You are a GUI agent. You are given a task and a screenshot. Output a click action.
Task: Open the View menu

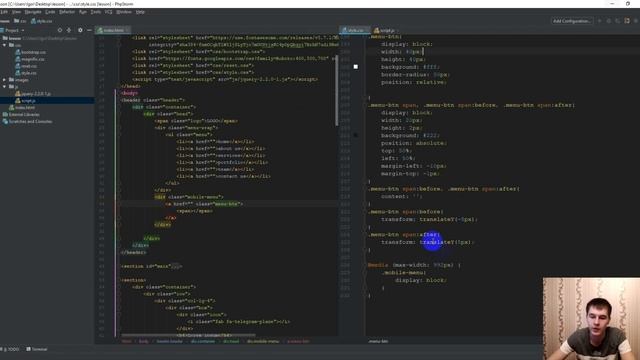click(16, 12)
